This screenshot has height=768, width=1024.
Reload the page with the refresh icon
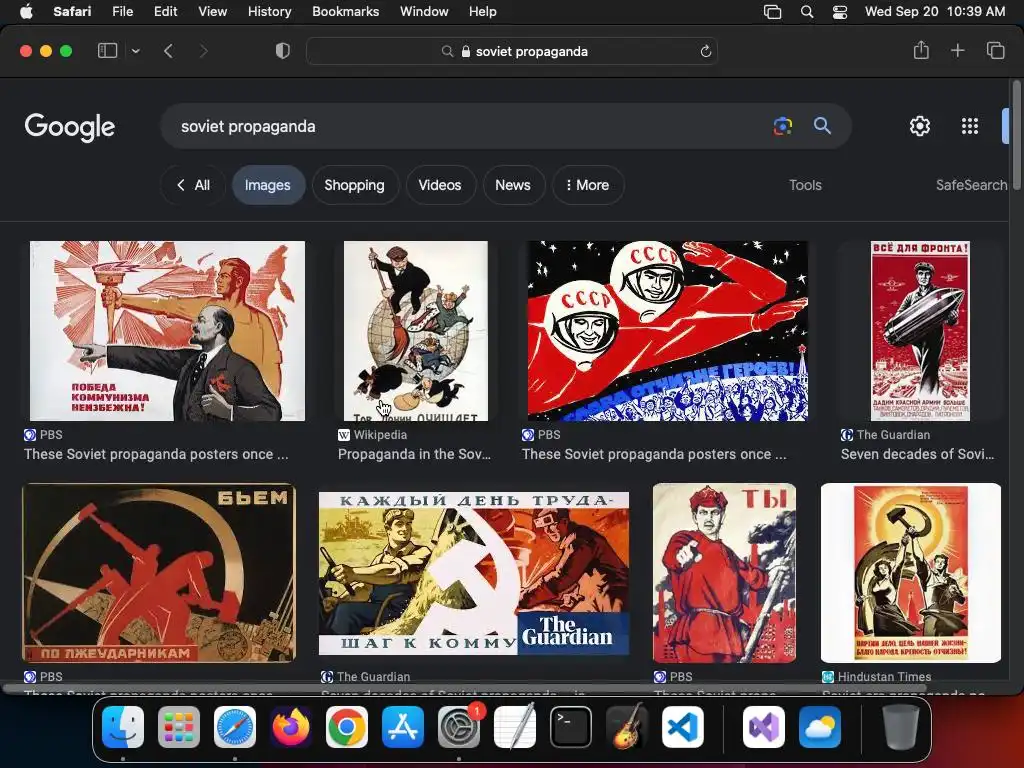705,51
